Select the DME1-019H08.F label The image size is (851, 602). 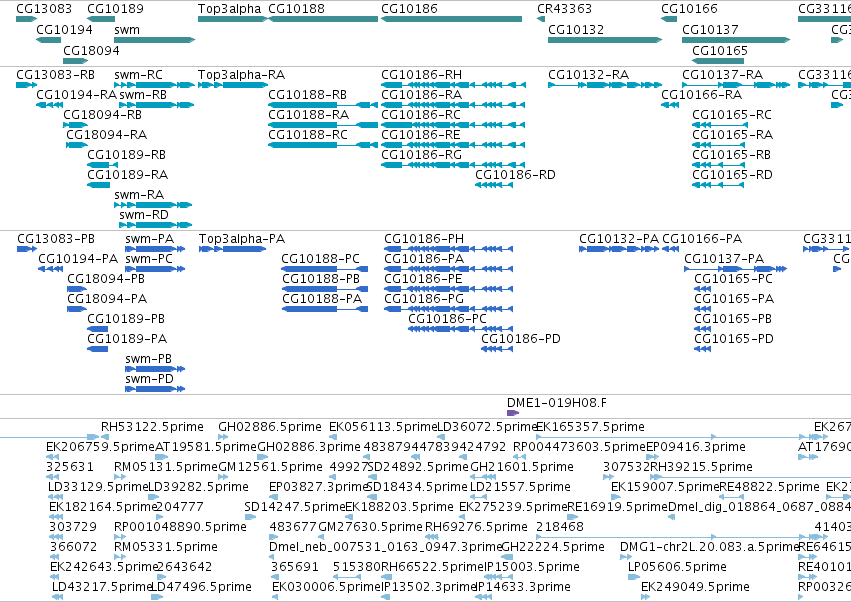tap(557, 403)
